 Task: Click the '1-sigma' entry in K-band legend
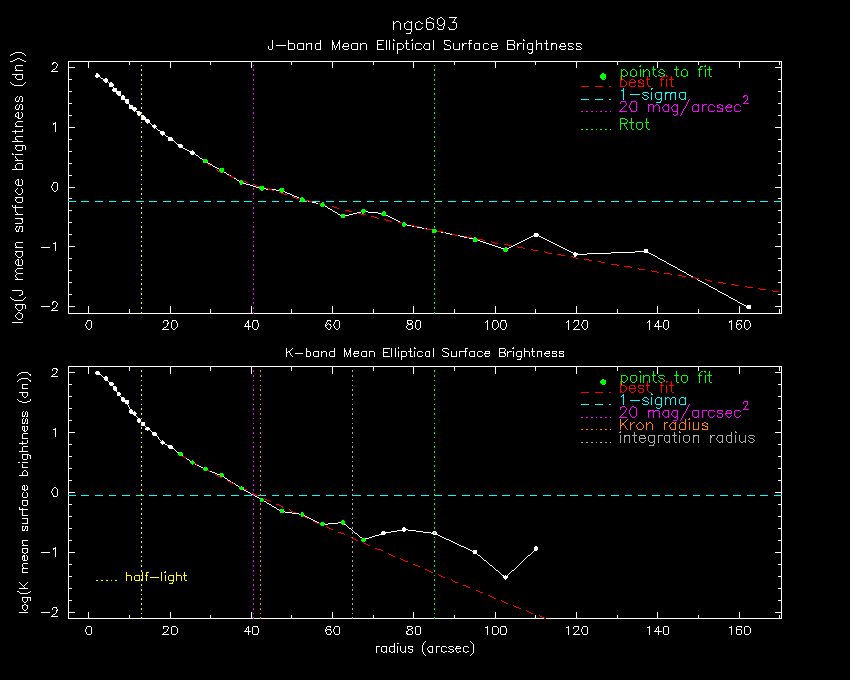[x=653, y=400]
